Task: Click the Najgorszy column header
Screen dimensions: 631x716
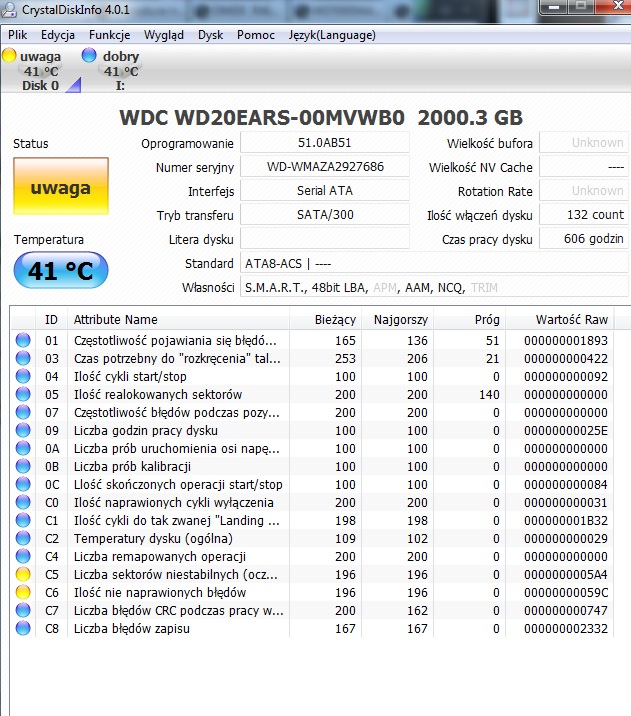Action: [398, 319]
